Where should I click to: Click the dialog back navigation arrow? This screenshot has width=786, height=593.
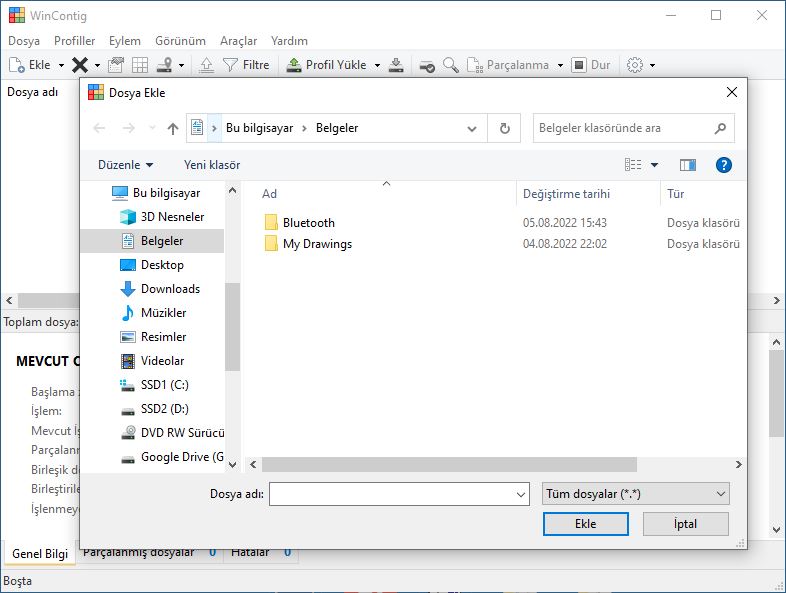[x=99, y=128]
